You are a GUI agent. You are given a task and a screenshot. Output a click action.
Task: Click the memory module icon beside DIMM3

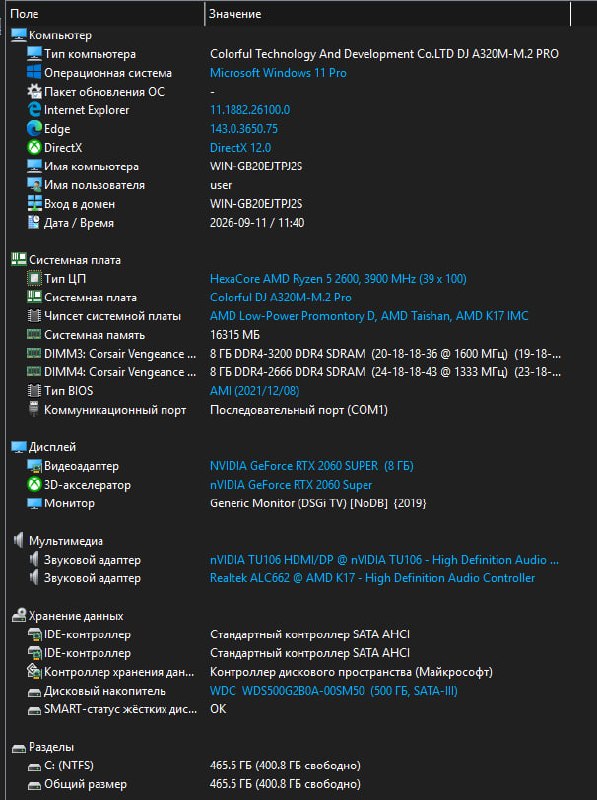[34, 353]
